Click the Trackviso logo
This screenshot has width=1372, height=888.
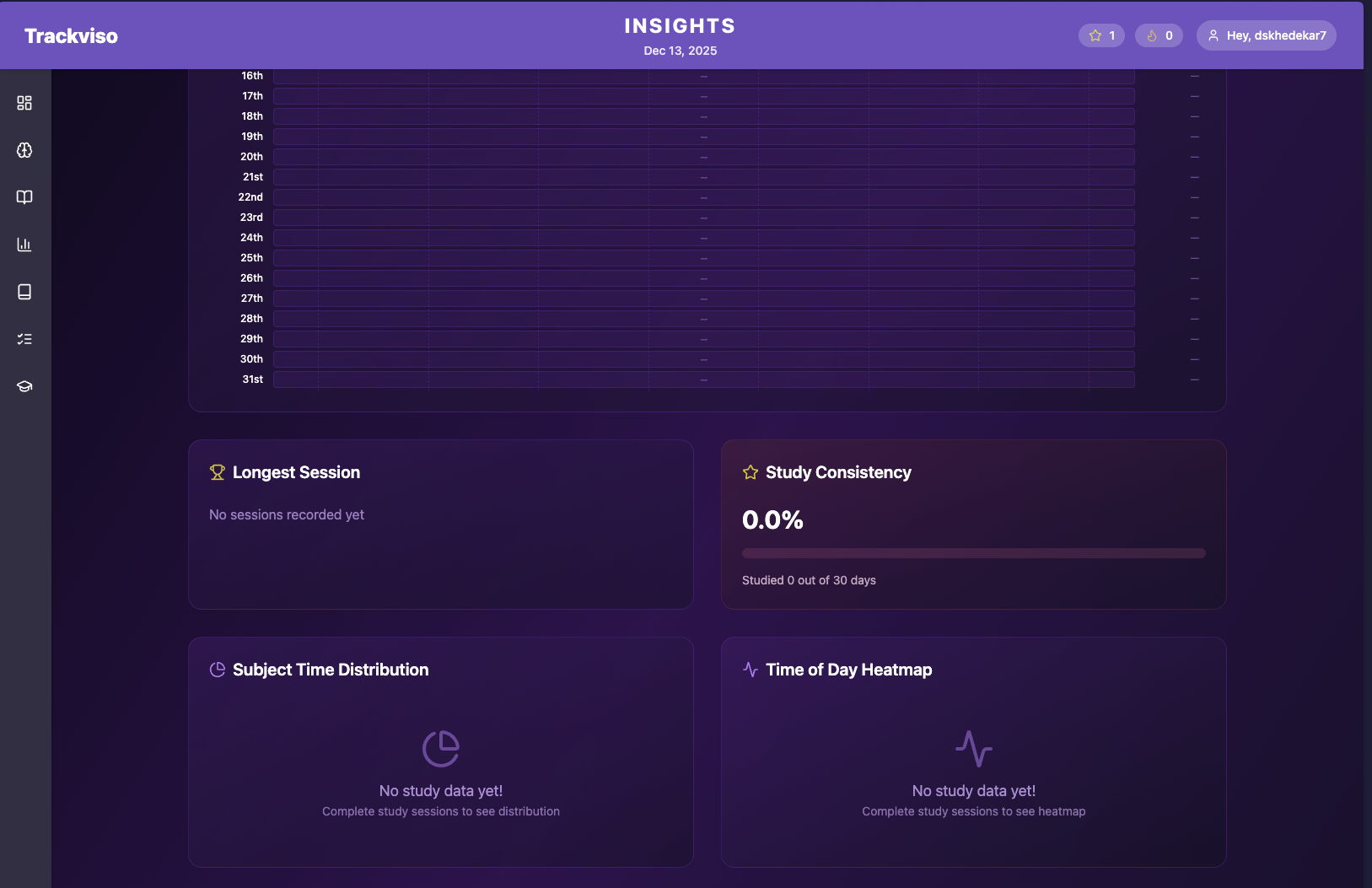pyautogui.click(x=71, y=35)
